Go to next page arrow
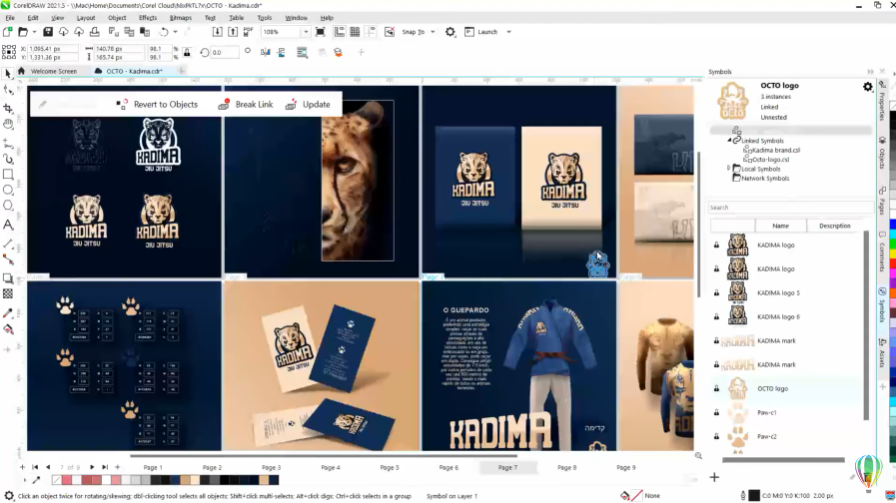Viewport: 896px width, 503px height. [92, 468]
